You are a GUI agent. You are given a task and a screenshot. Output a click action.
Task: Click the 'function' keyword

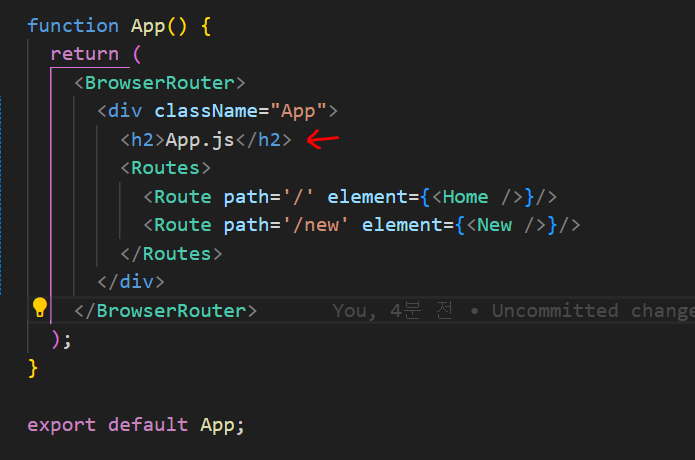[73, 26]
